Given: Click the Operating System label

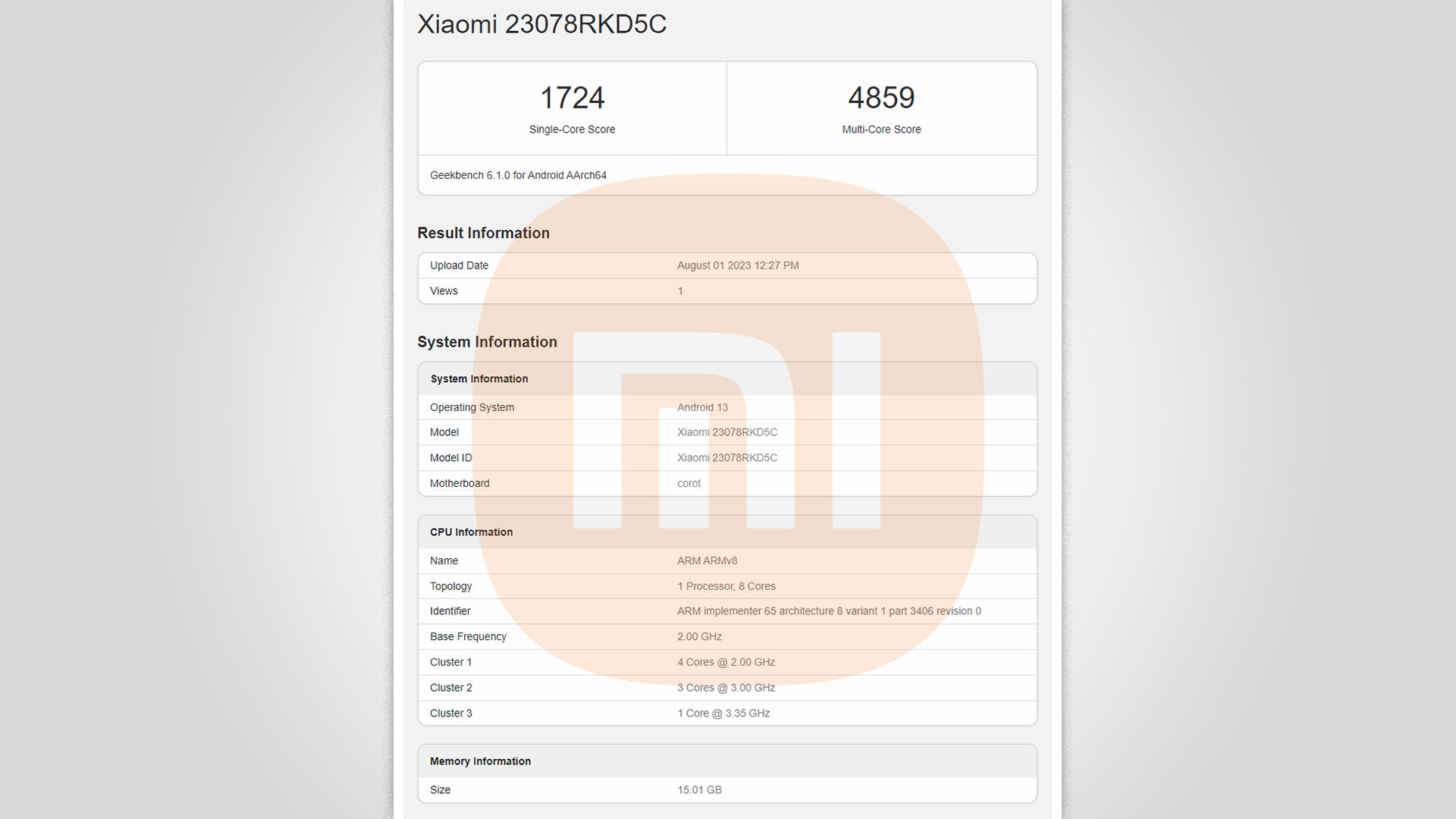Looking at the screenshot, I should click(x=472, y=407).
